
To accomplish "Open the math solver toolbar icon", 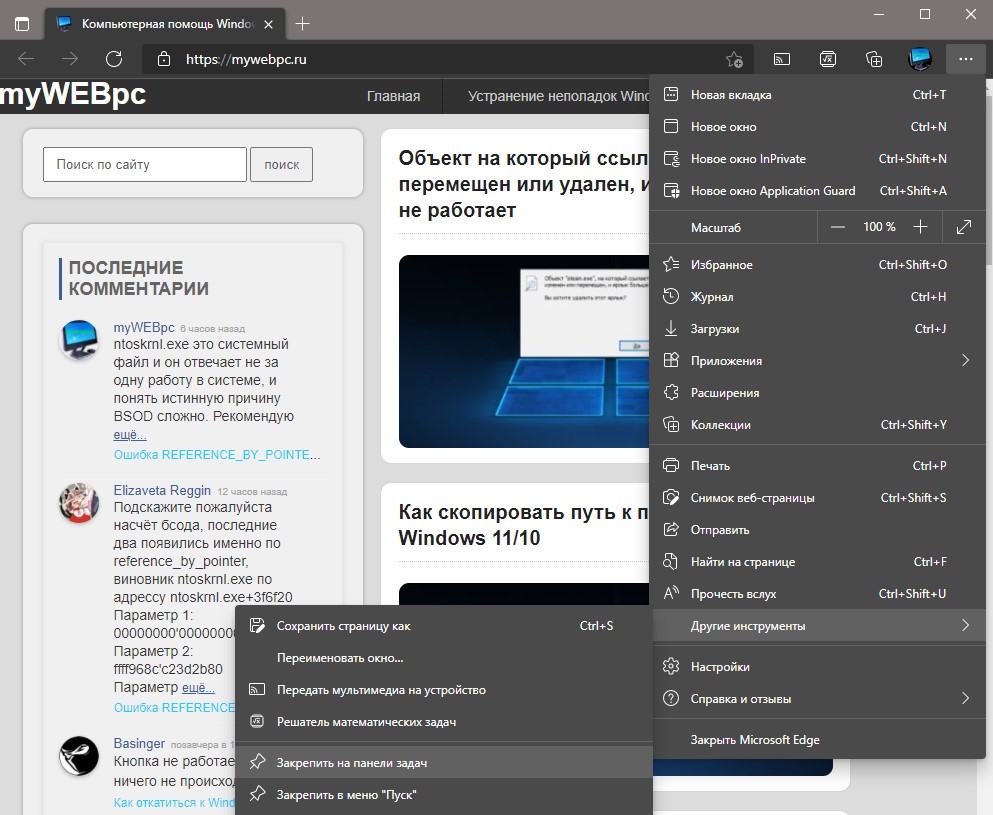I will [x=828, y=60].
